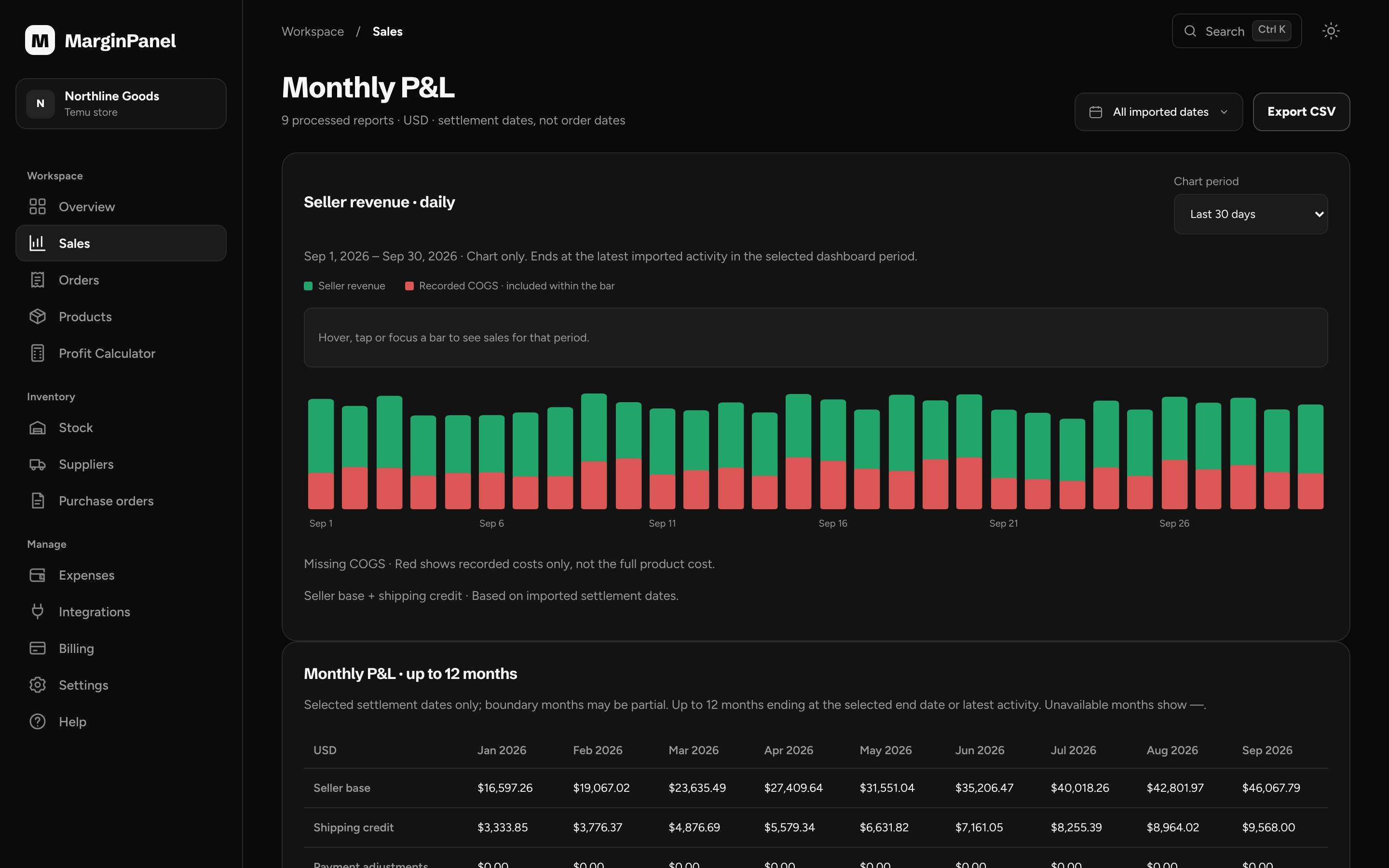Image resolution: width=1389 pixels, height=868 pixels.
Task: Open the Stock warehouse icon
Action: tap(37, 428)
